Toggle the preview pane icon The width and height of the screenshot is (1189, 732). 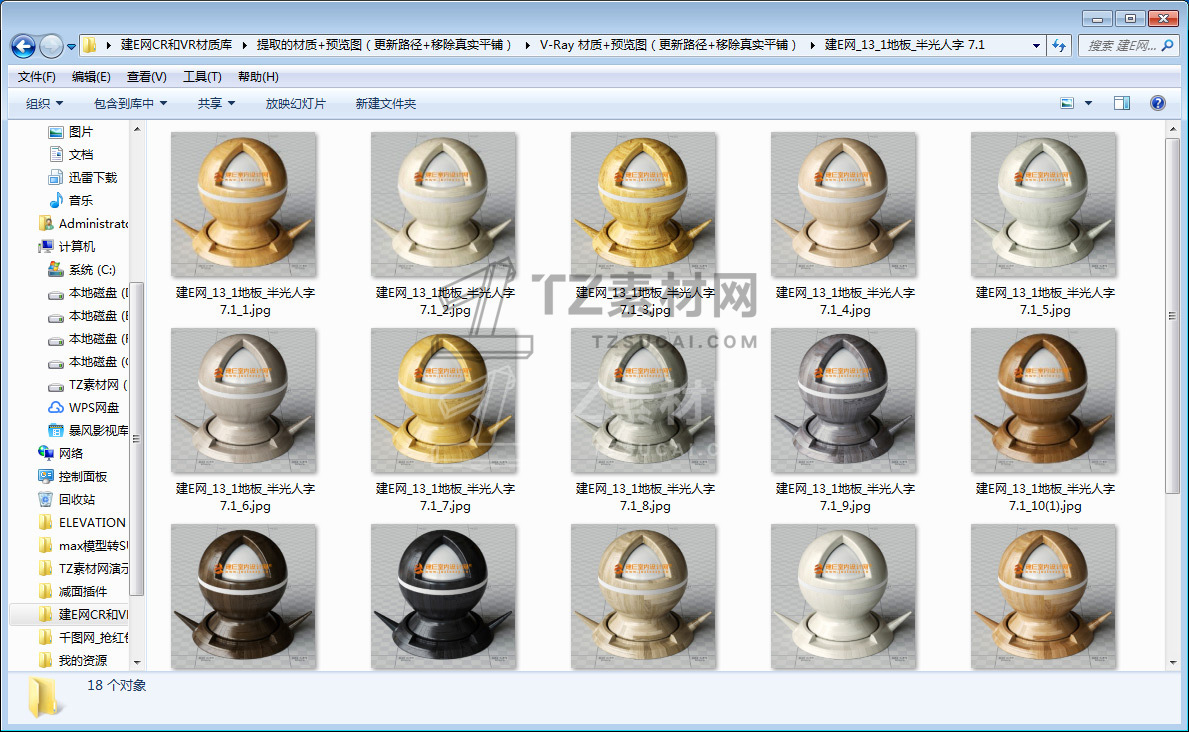click(x=1121, y=103)
